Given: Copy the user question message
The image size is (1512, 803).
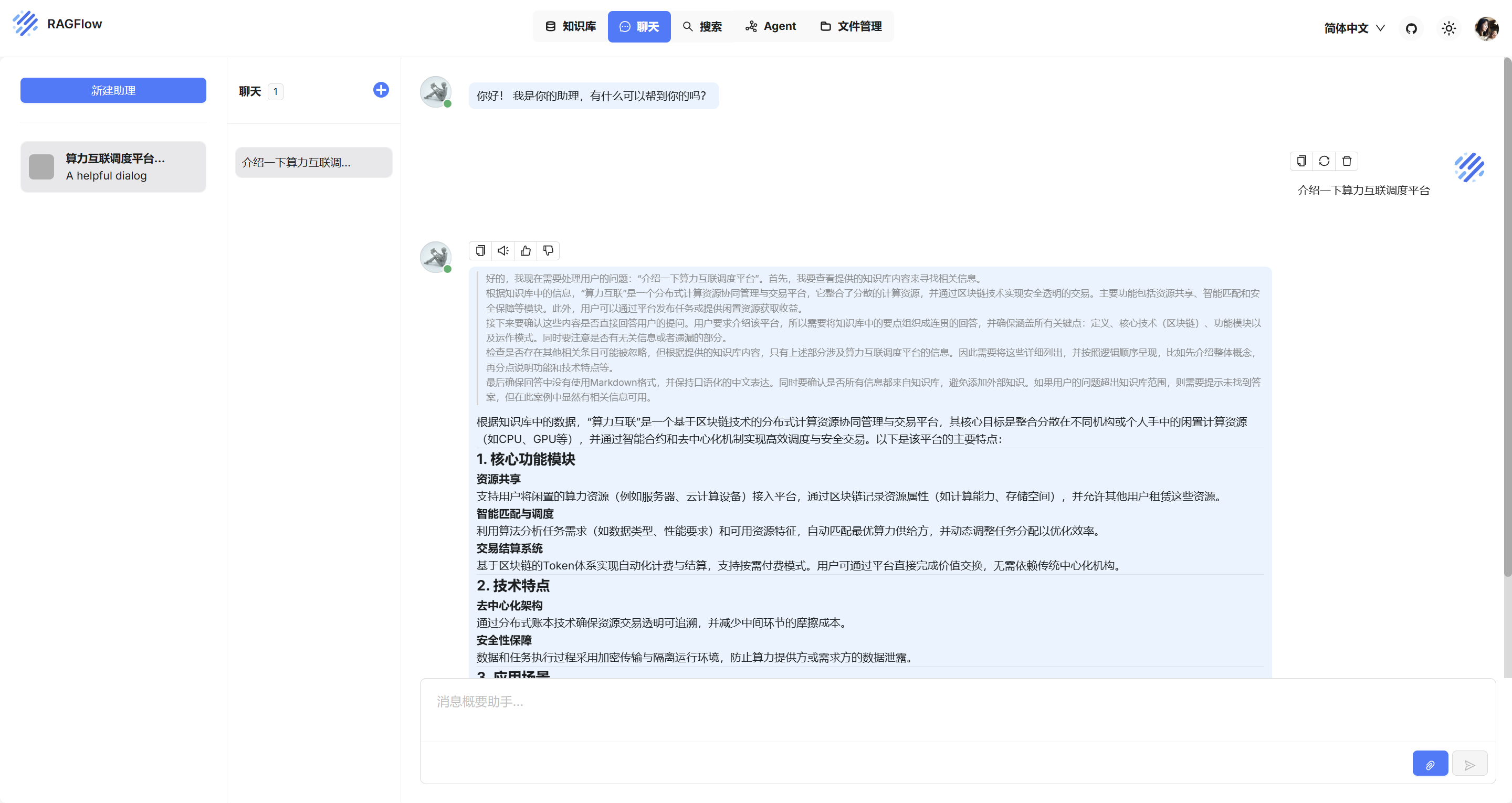Looking at the screenshot, I should [1301, 161].
